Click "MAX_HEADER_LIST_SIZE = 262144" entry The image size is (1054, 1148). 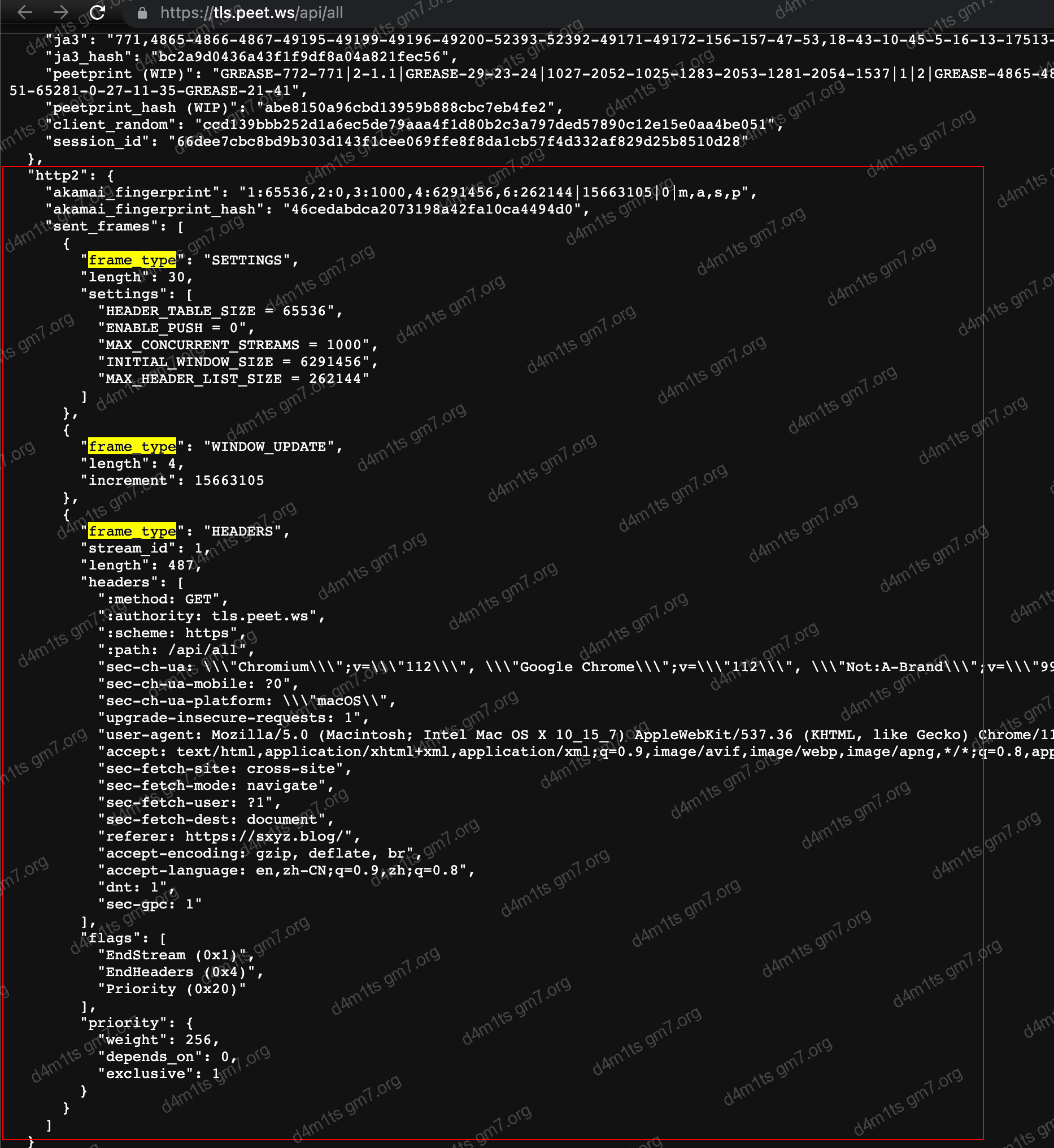point(234,379)
